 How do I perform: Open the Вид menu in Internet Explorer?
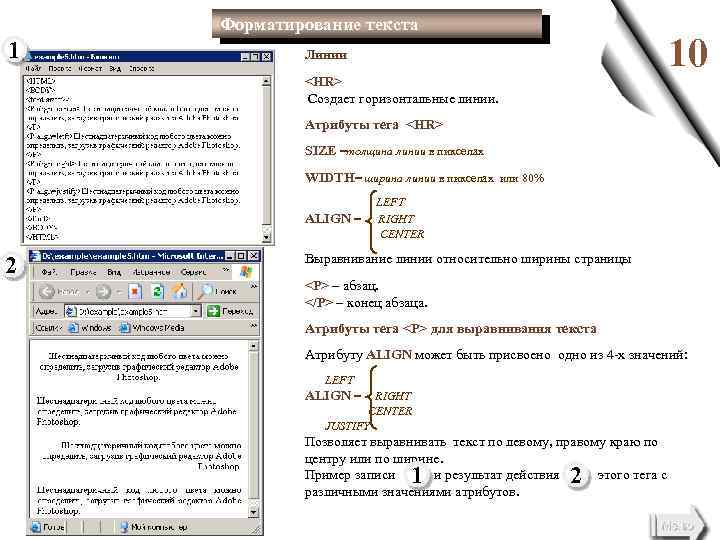[x=114, y=272]
